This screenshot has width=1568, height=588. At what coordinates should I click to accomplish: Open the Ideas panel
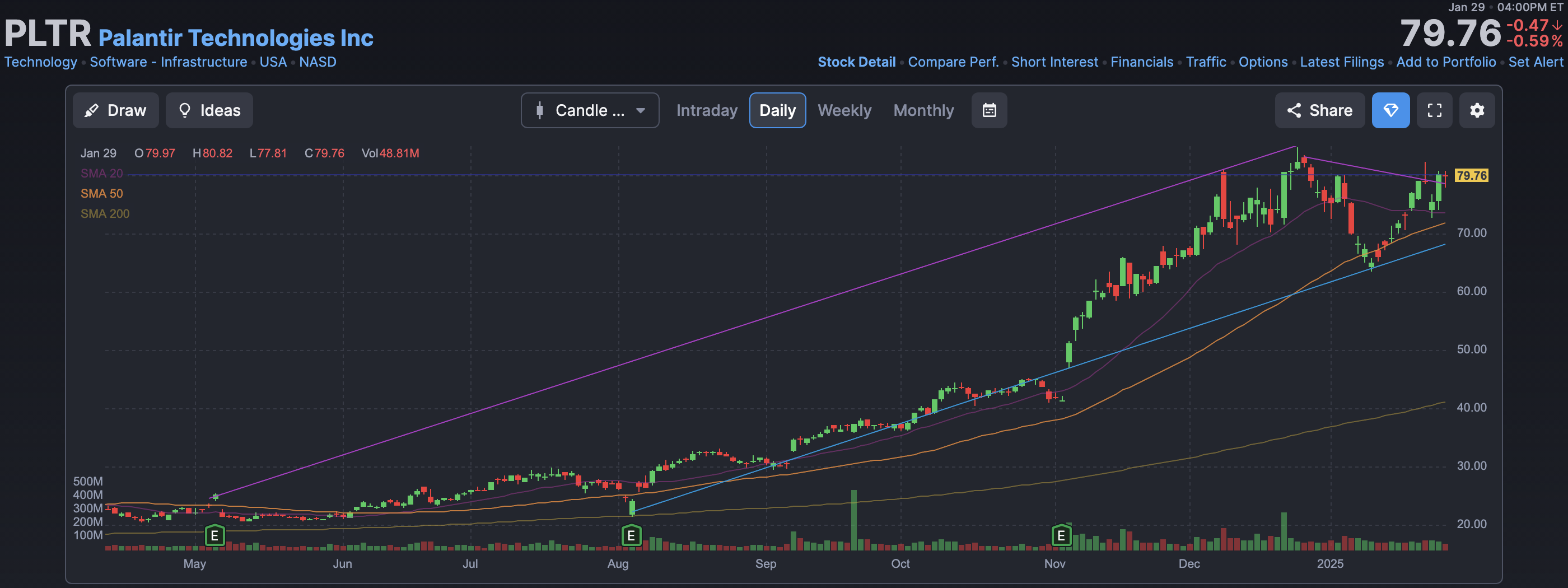pos(209,110)
